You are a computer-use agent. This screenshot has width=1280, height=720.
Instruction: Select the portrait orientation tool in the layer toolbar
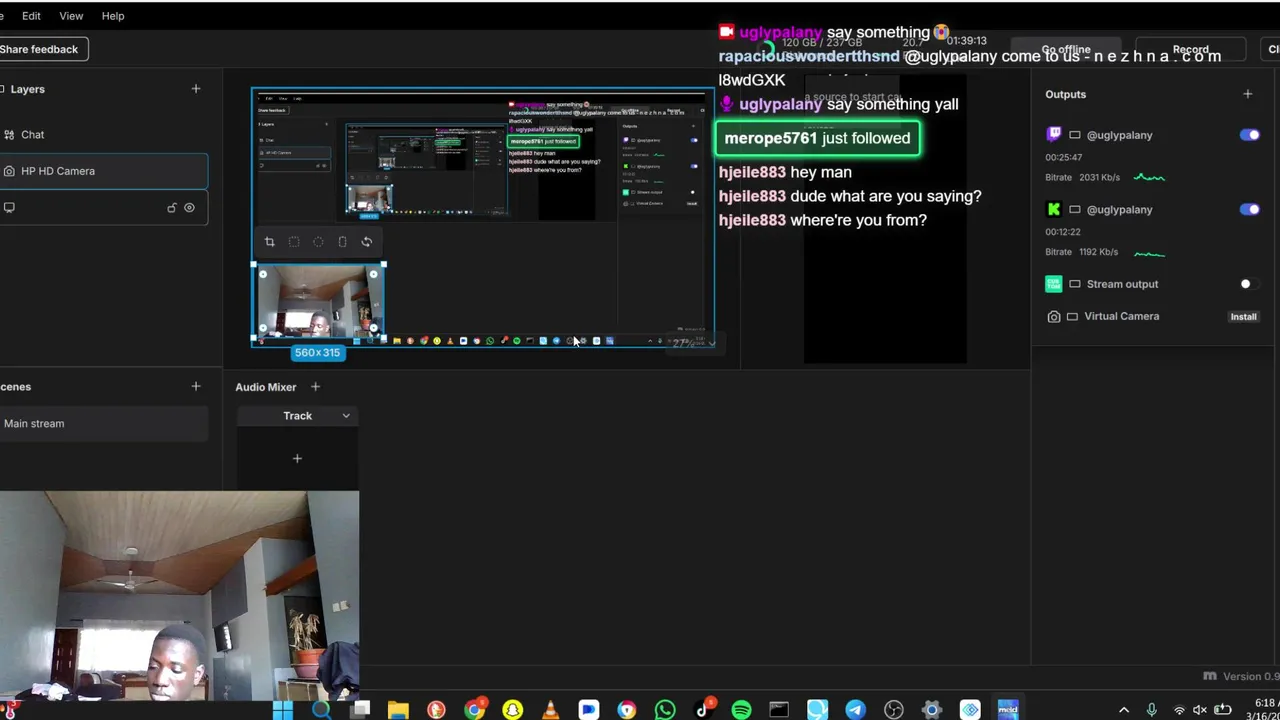pyautogui.click(x=342, y=241)
